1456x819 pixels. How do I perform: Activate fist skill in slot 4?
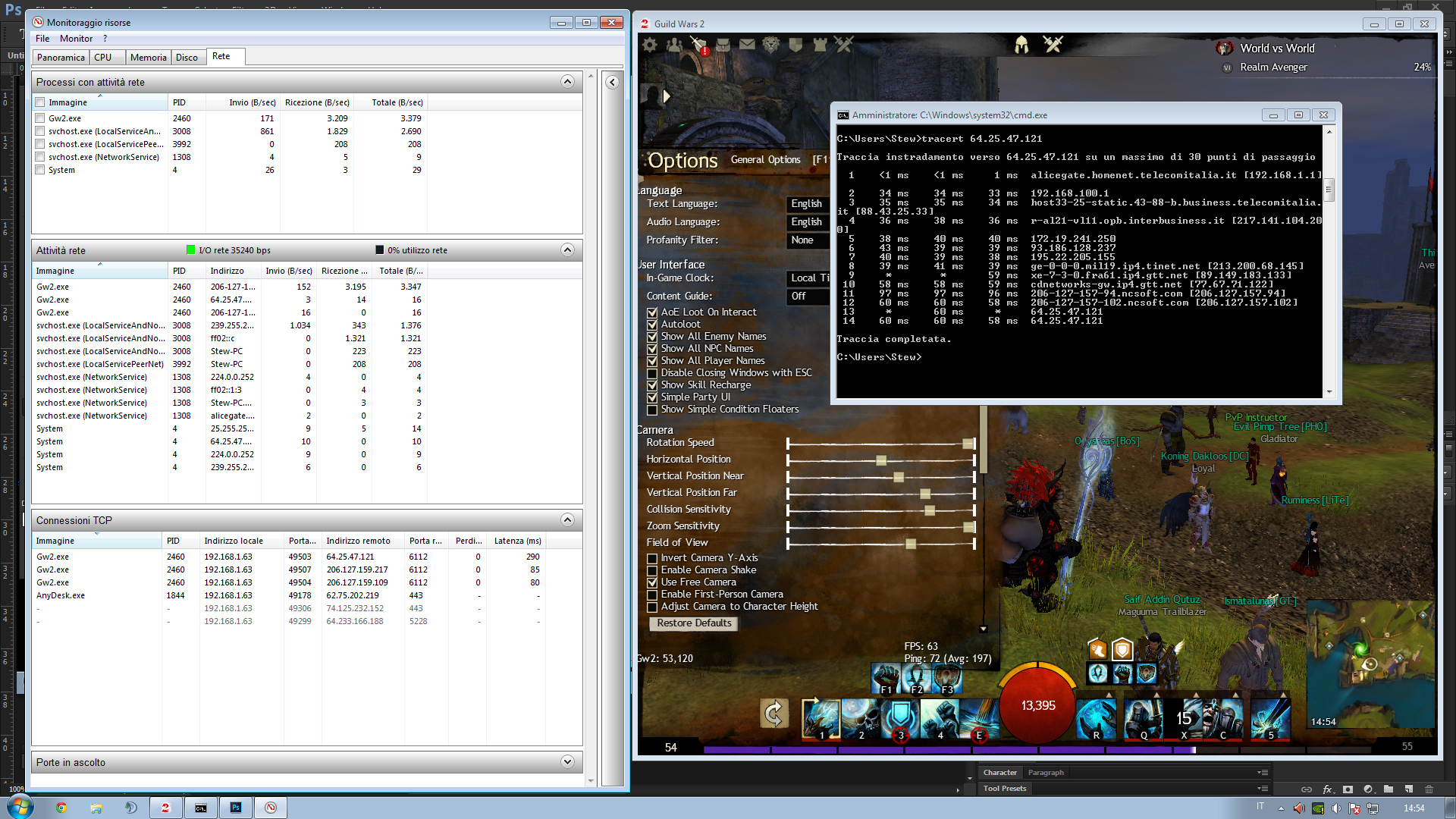point(939,719)
